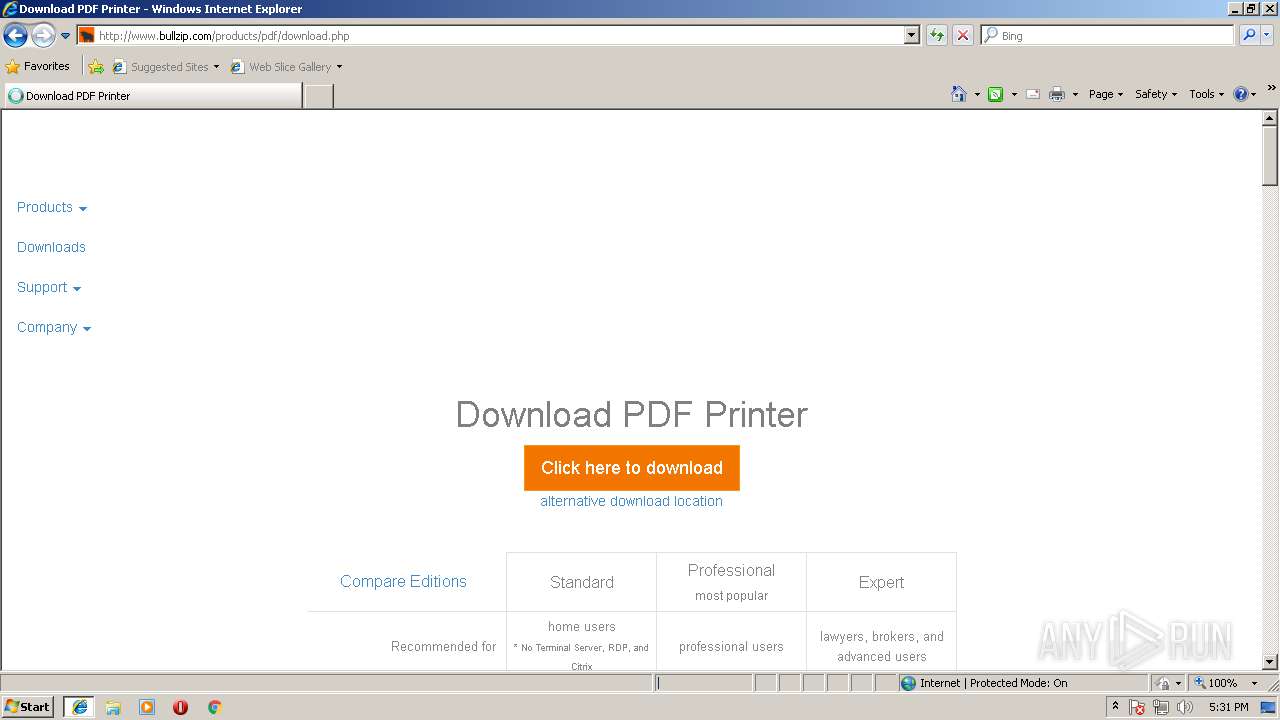The image size is (1280, 720).
Task: Click the 'professional users' table cell
Action: [731, 647]
